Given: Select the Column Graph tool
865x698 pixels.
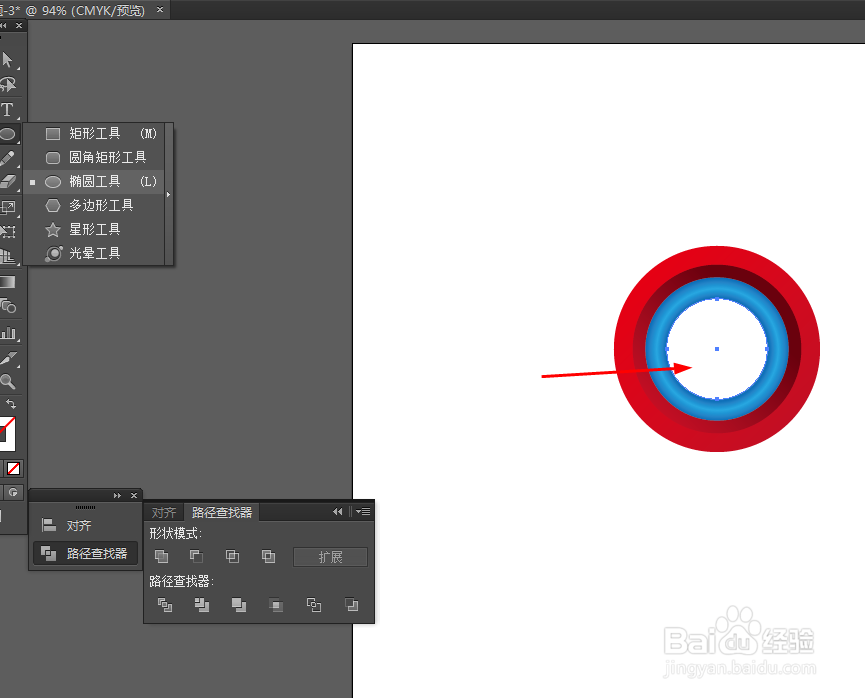Looking at the screenshot, I should 7,333.
